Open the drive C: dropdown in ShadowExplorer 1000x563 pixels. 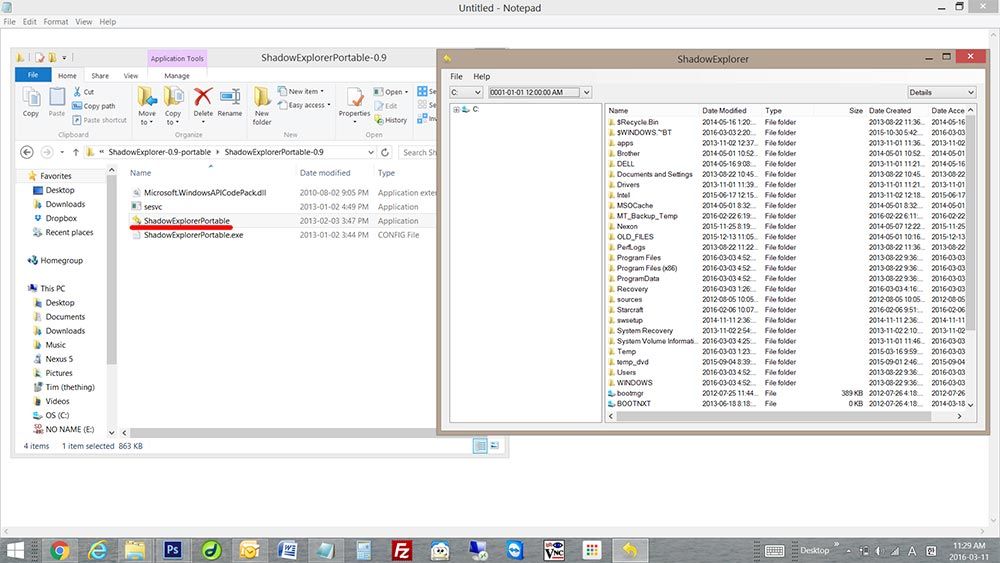(x=477, y=92)
